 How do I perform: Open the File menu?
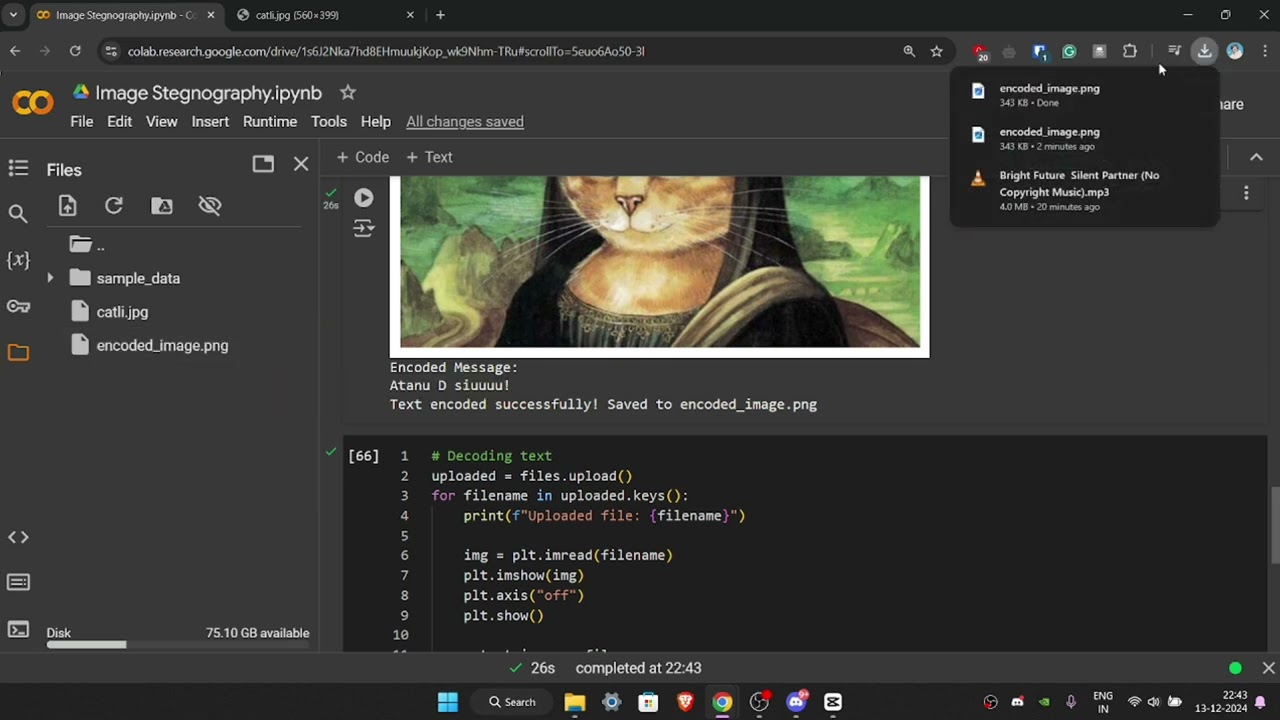pyautogui.click(x=82, y=121)
